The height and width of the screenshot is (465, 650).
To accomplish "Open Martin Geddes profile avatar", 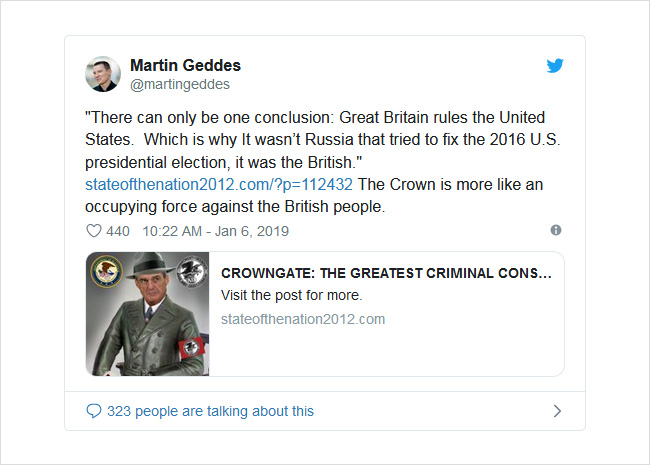I will (103, 74).
